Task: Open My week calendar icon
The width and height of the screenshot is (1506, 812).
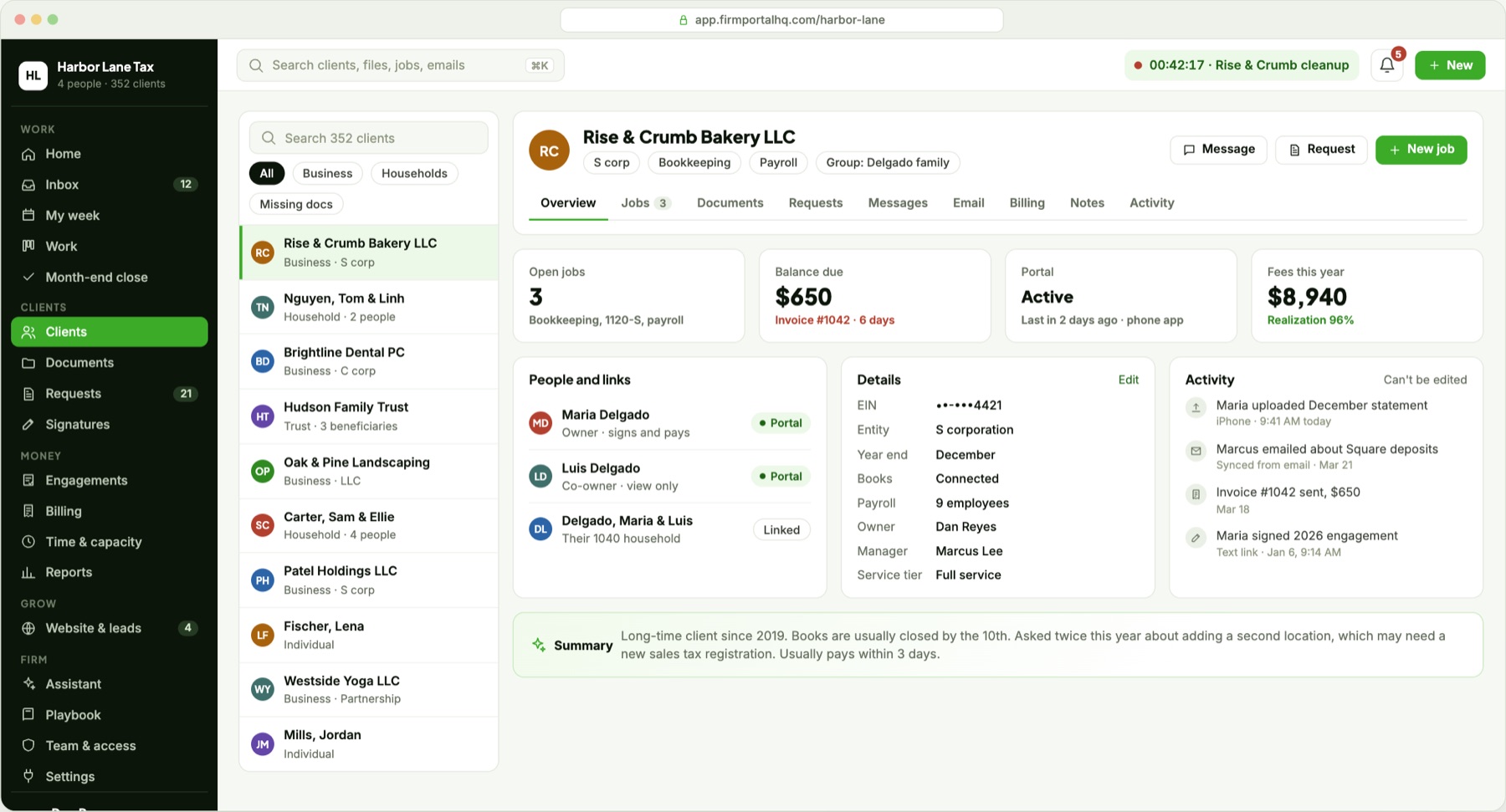Action: pos(28,215)
